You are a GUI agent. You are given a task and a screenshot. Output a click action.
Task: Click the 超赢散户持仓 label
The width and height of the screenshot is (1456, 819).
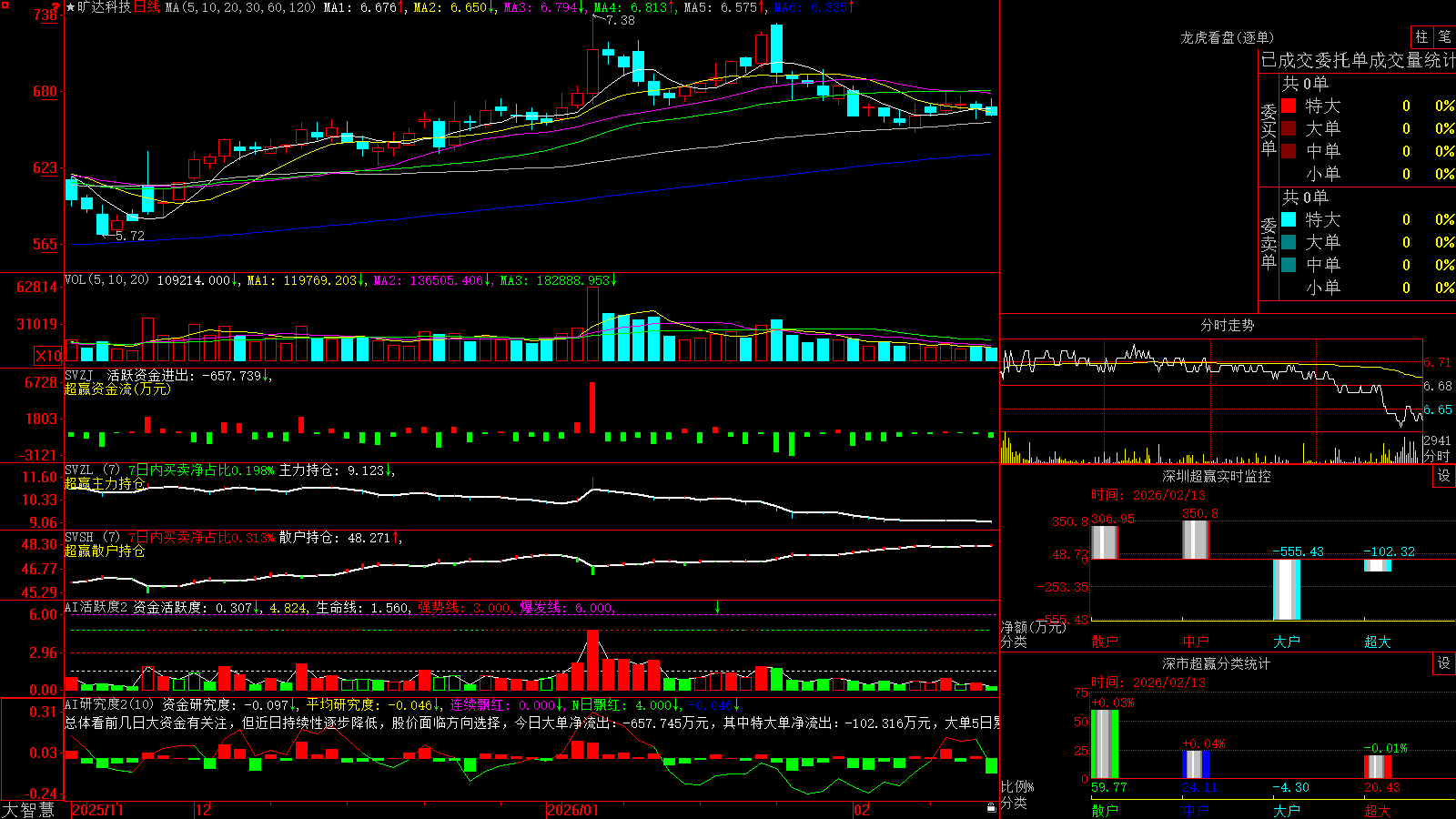coord(105,551)
